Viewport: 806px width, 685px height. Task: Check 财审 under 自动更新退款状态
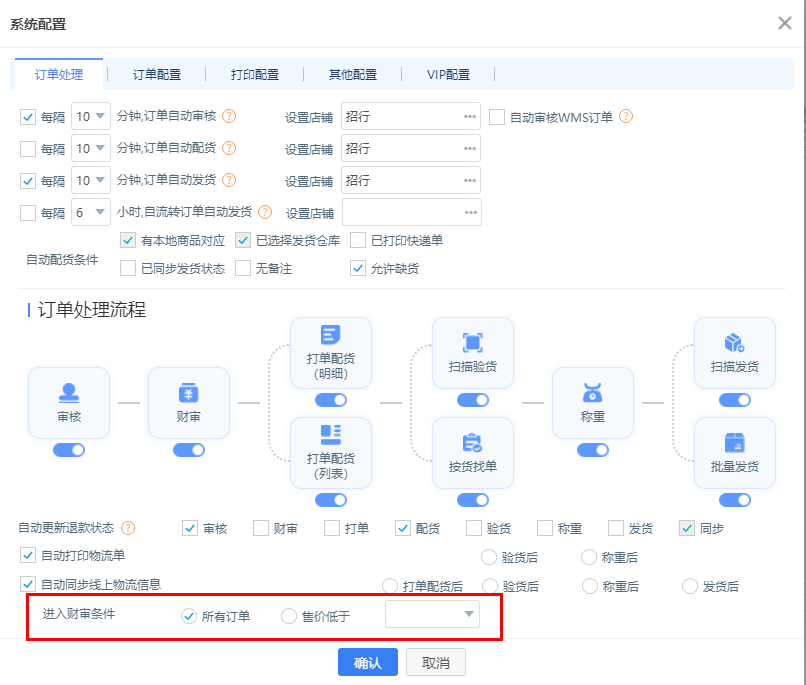261,528
